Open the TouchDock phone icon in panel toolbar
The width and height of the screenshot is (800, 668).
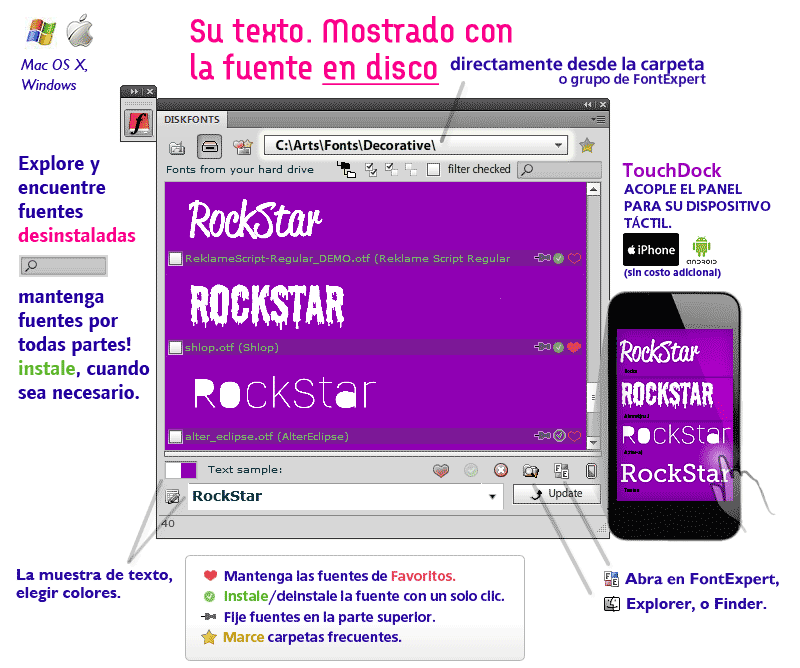pyautogui.click(x=591, y=471)
